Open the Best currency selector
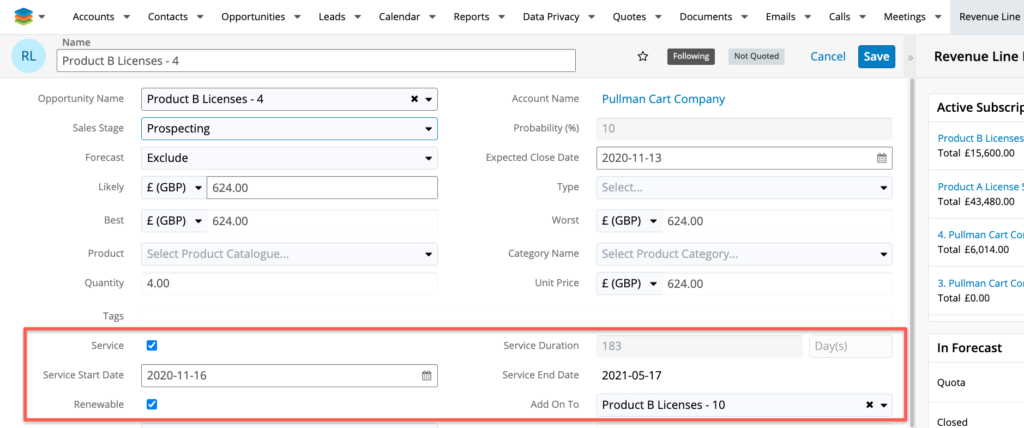The width and height of the screenshot is (1024, 428). click(x=174, y=221)
